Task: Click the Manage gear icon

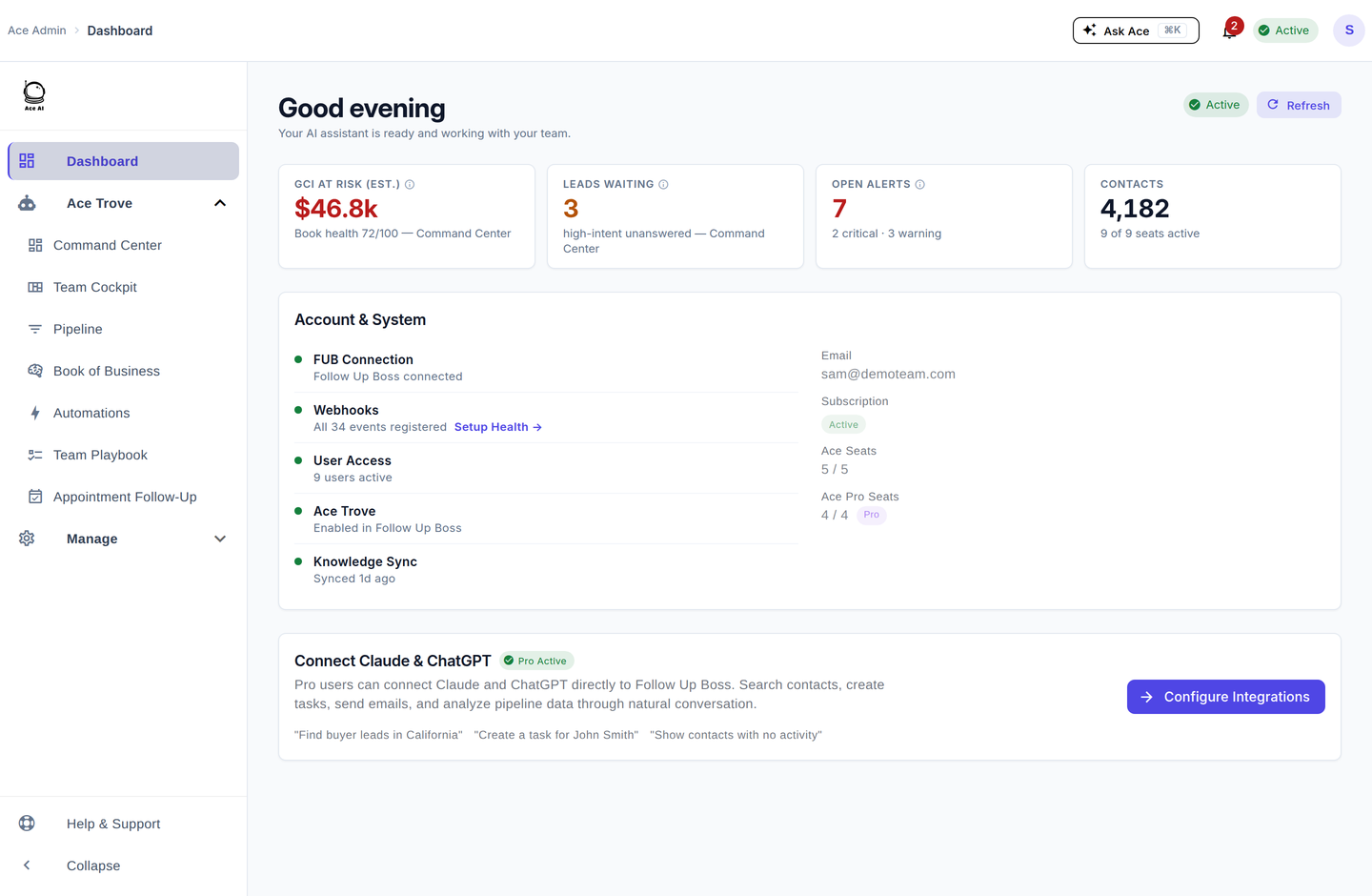Action: coord(27,539)
